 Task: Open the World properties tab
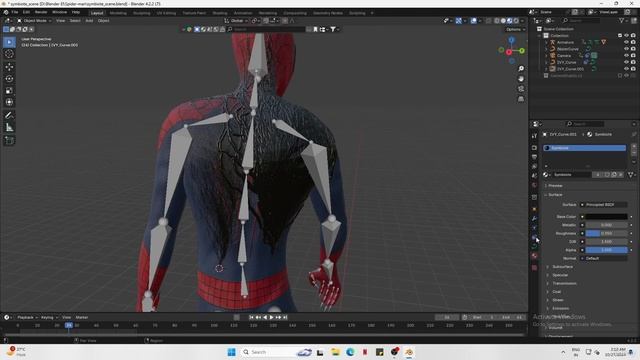[x=534, y=185]
